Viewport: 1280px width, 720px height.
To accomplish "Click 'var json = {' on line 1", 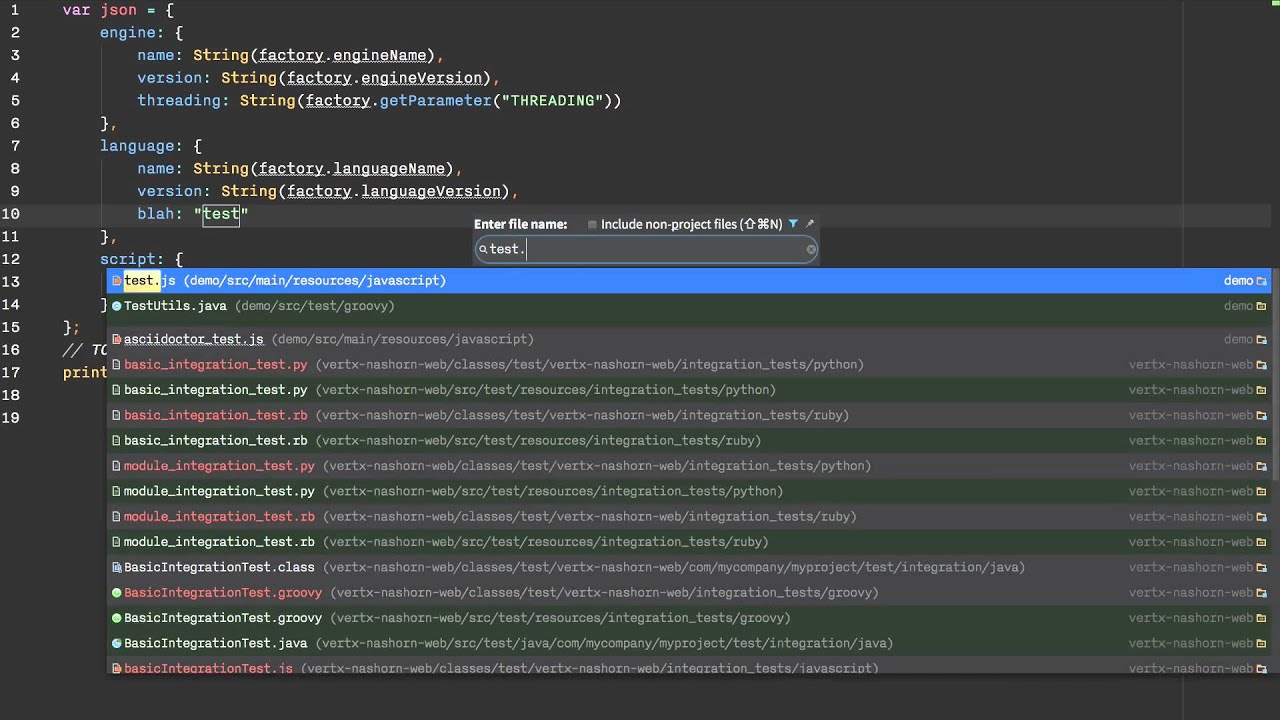I will tap(118, 10).
